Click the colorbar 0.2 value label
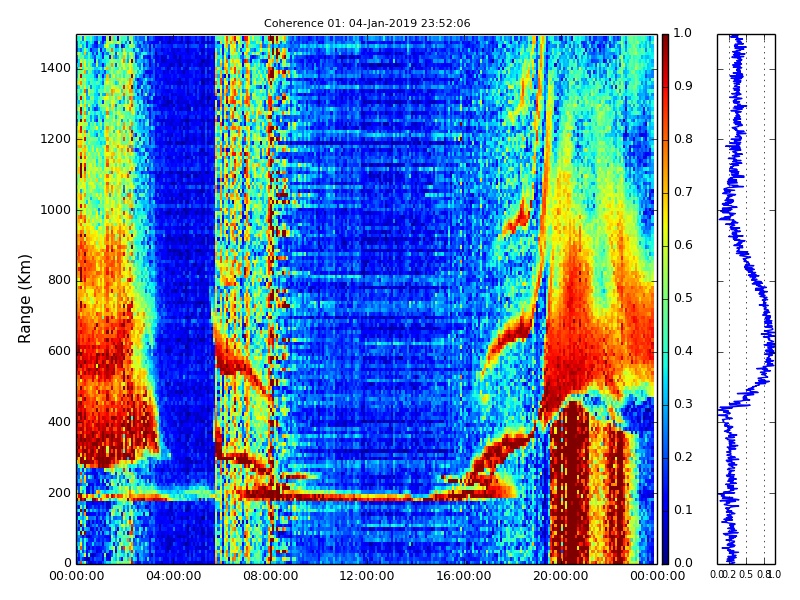Image resolution: width=800 pixels, height=600 pixels. click(x=683, y=458)
